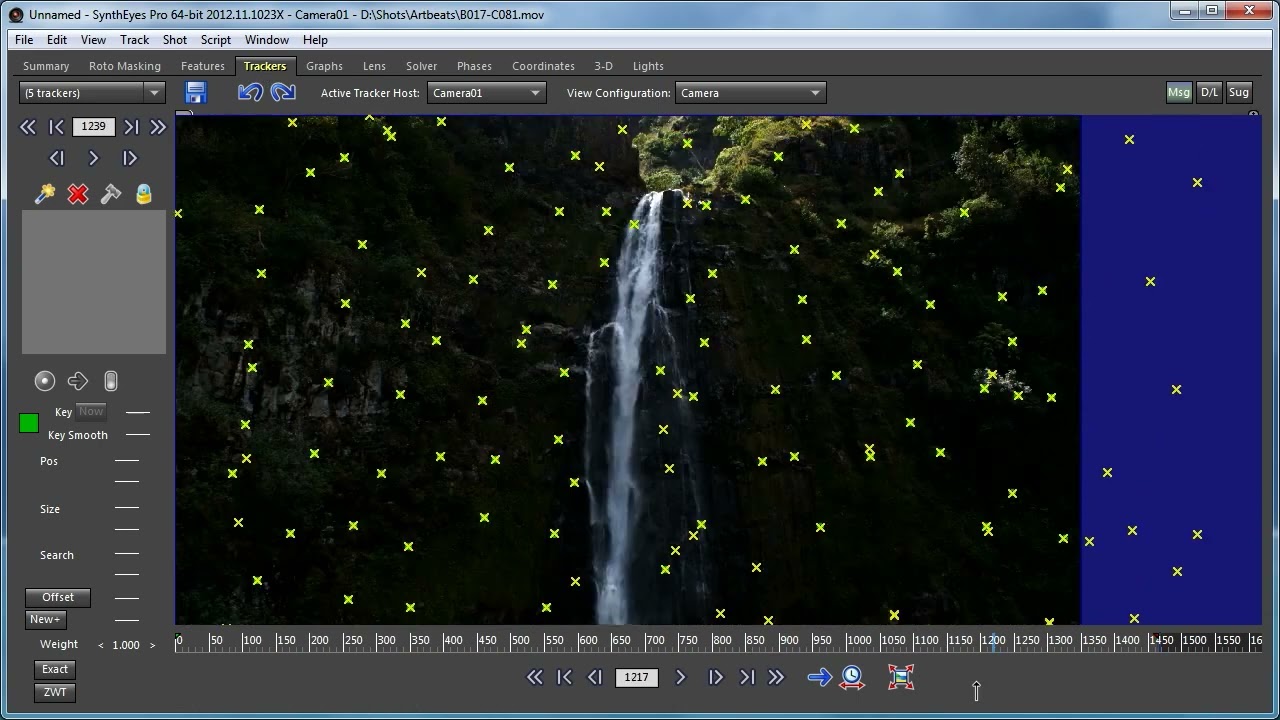Click the green tracker color swatch
The width and height of the screenshot is (1280, 720).
click(x=29, y=424)
